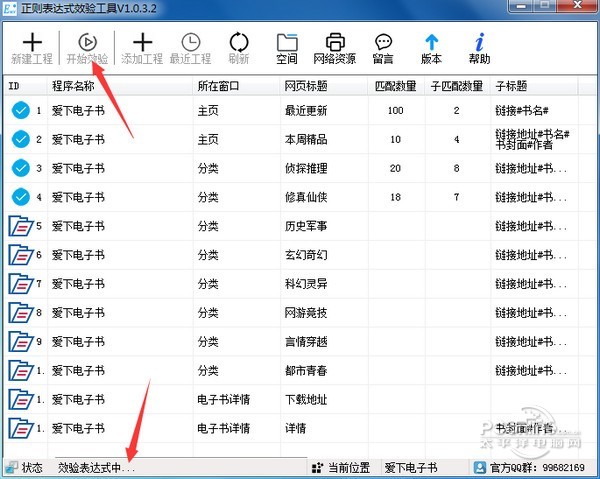Viewport: 600px width, 479px height.
Task: Open 最近工程 clock icon
Action: coord(191,42)
